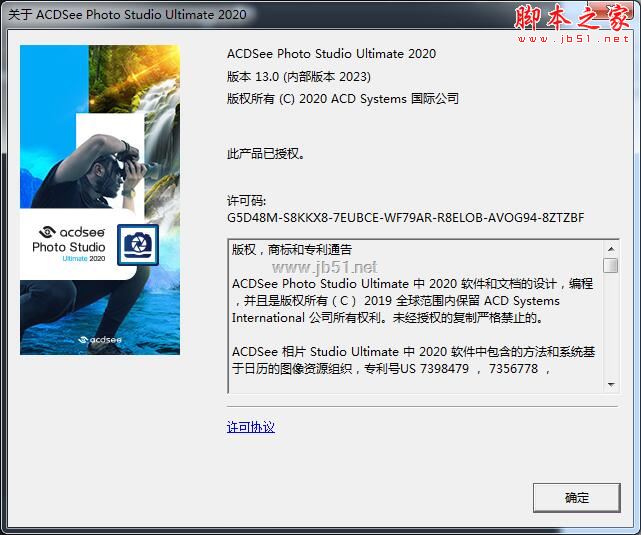Click the 版本 13.0 (内部版本 2023) text

pos(299,76)
